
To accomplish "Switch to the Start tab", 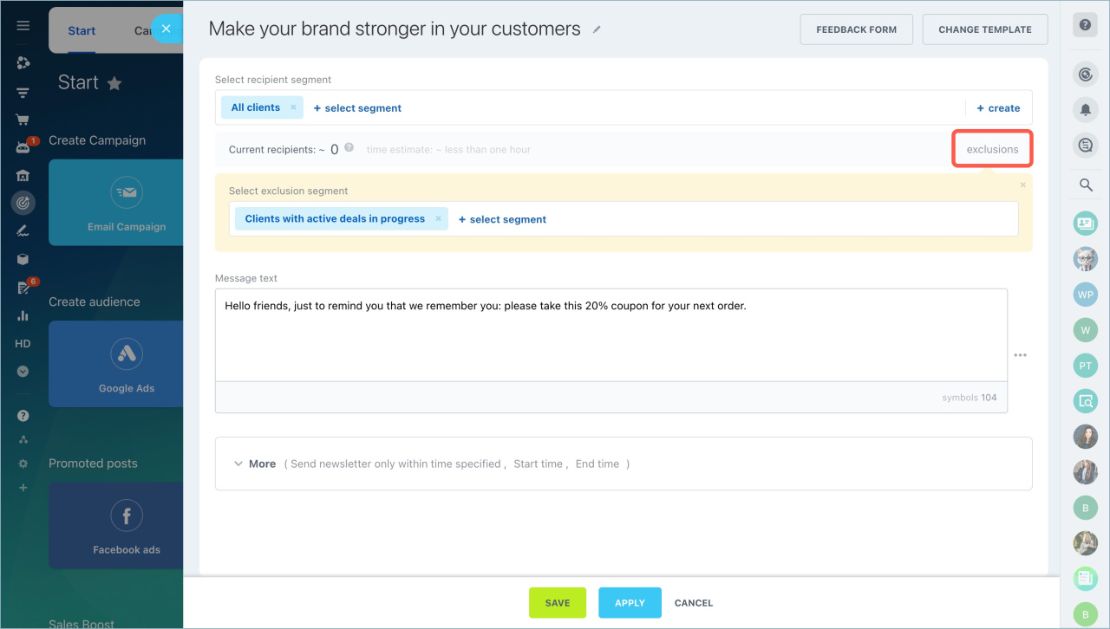I will click(x=81, y=31).
